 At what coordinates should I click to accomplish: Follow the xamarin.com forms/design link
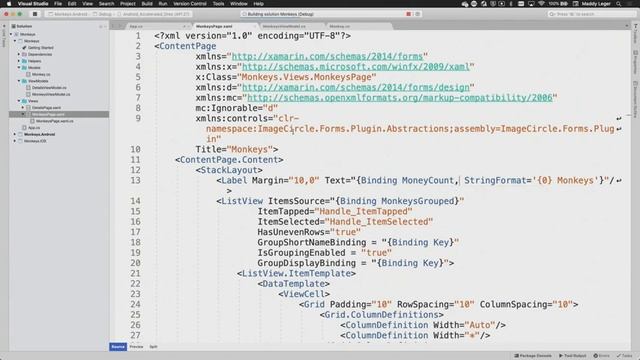coord(356,87)
